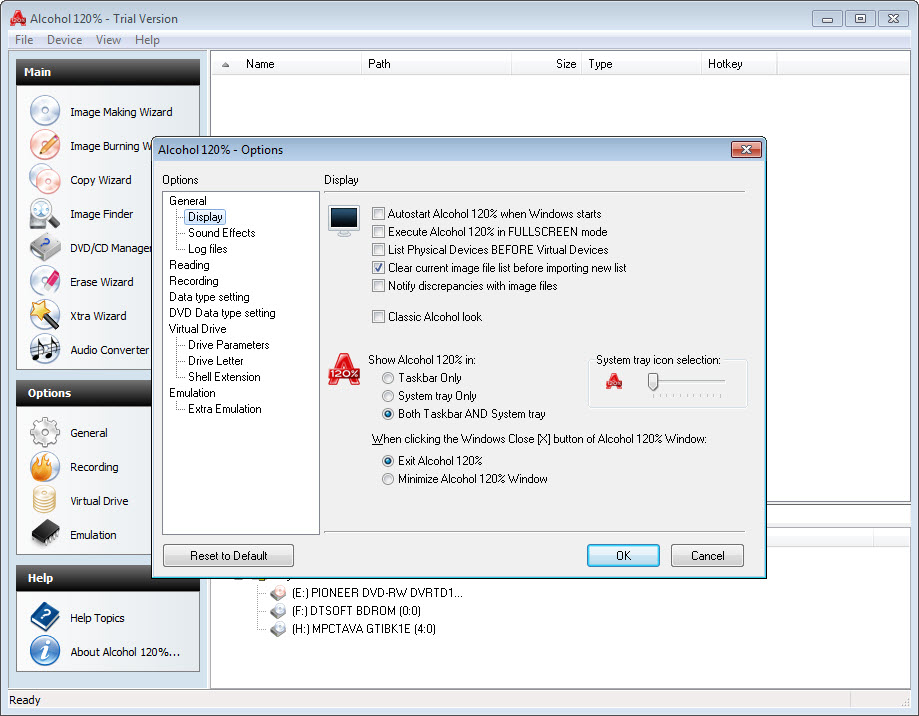Open the Copy Wizard disc icon
The image size is (919, 716).
point(45,179)
